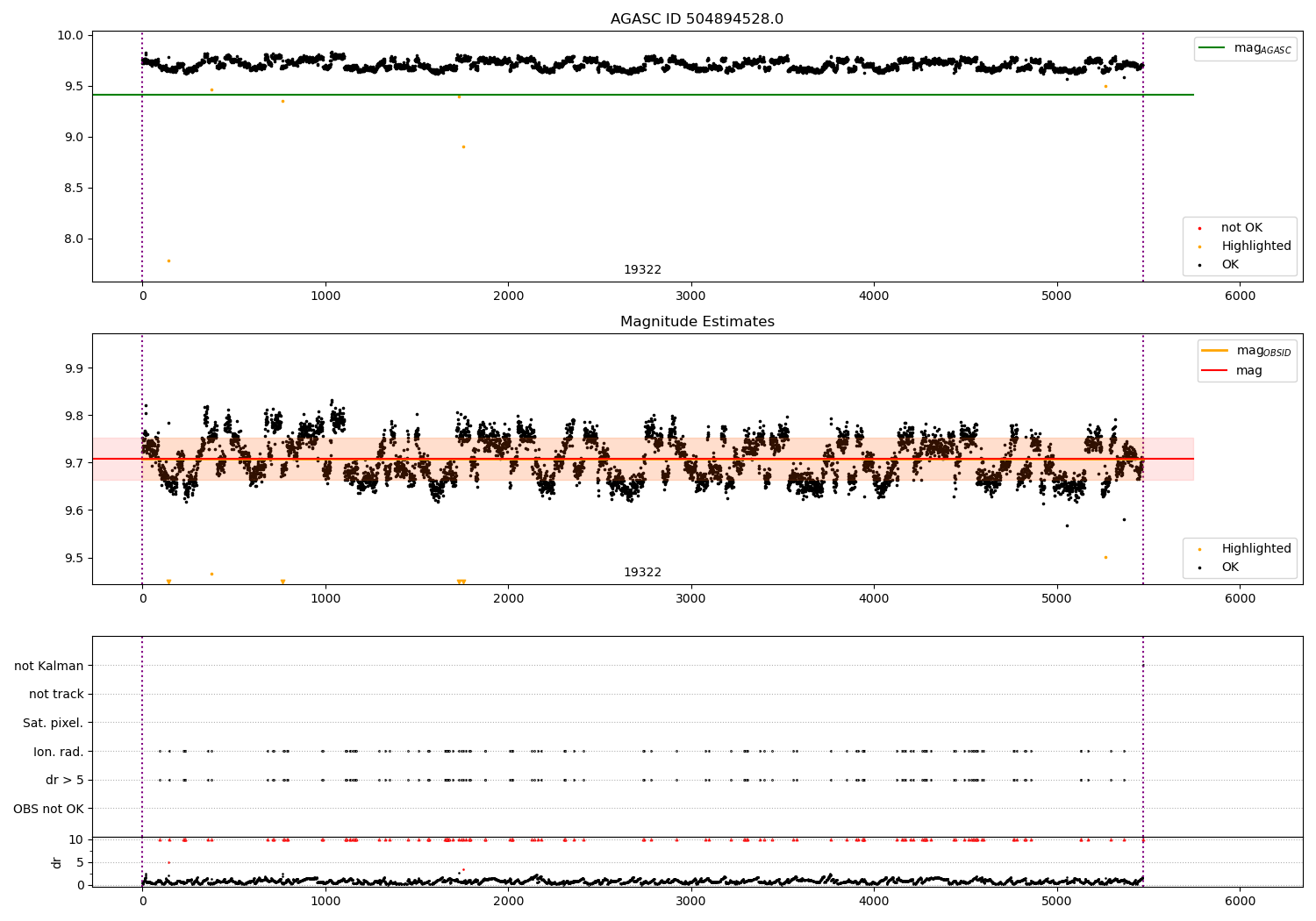
Task: Click the 'Sat. pixel.' axis label
Action: tap(54, 724)
